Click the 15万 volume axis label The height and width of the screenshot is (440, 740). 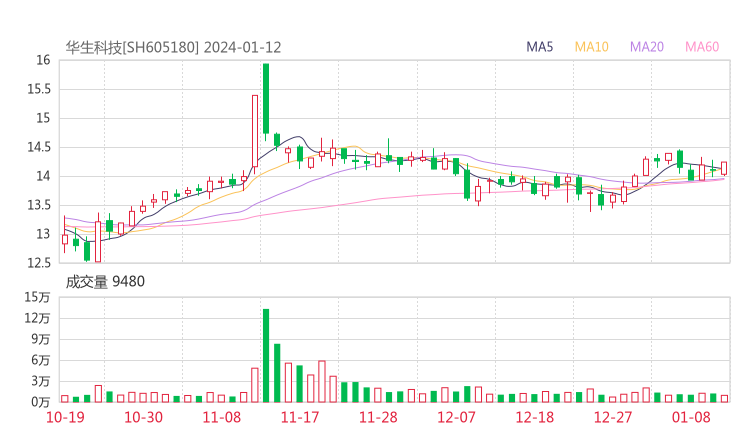[x=37, y=297]
